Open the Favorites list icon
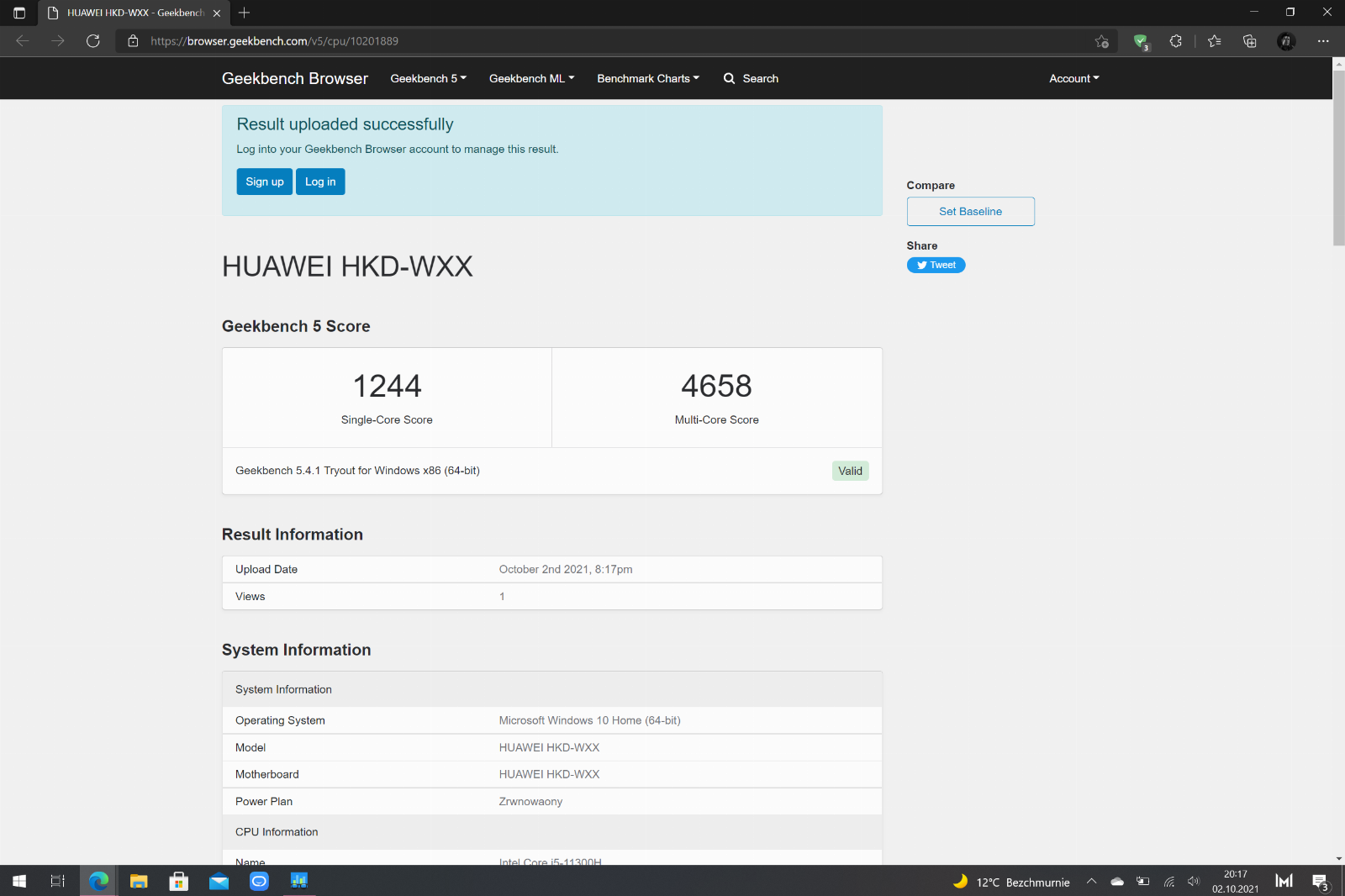Viewport: 1345px width, 896px height. [1215, 41]
